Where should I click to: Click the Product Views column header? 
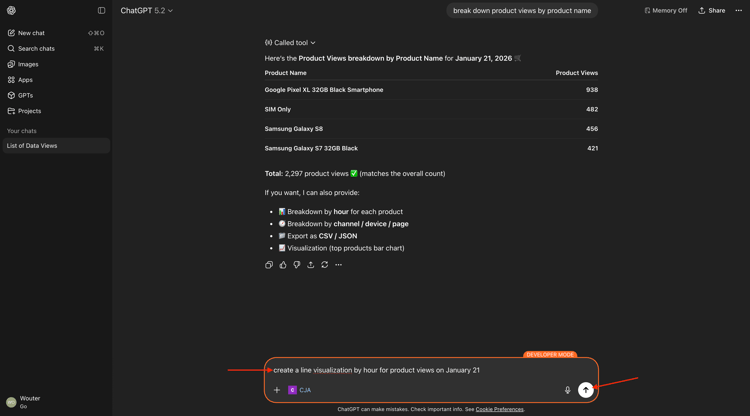point(576,73)
